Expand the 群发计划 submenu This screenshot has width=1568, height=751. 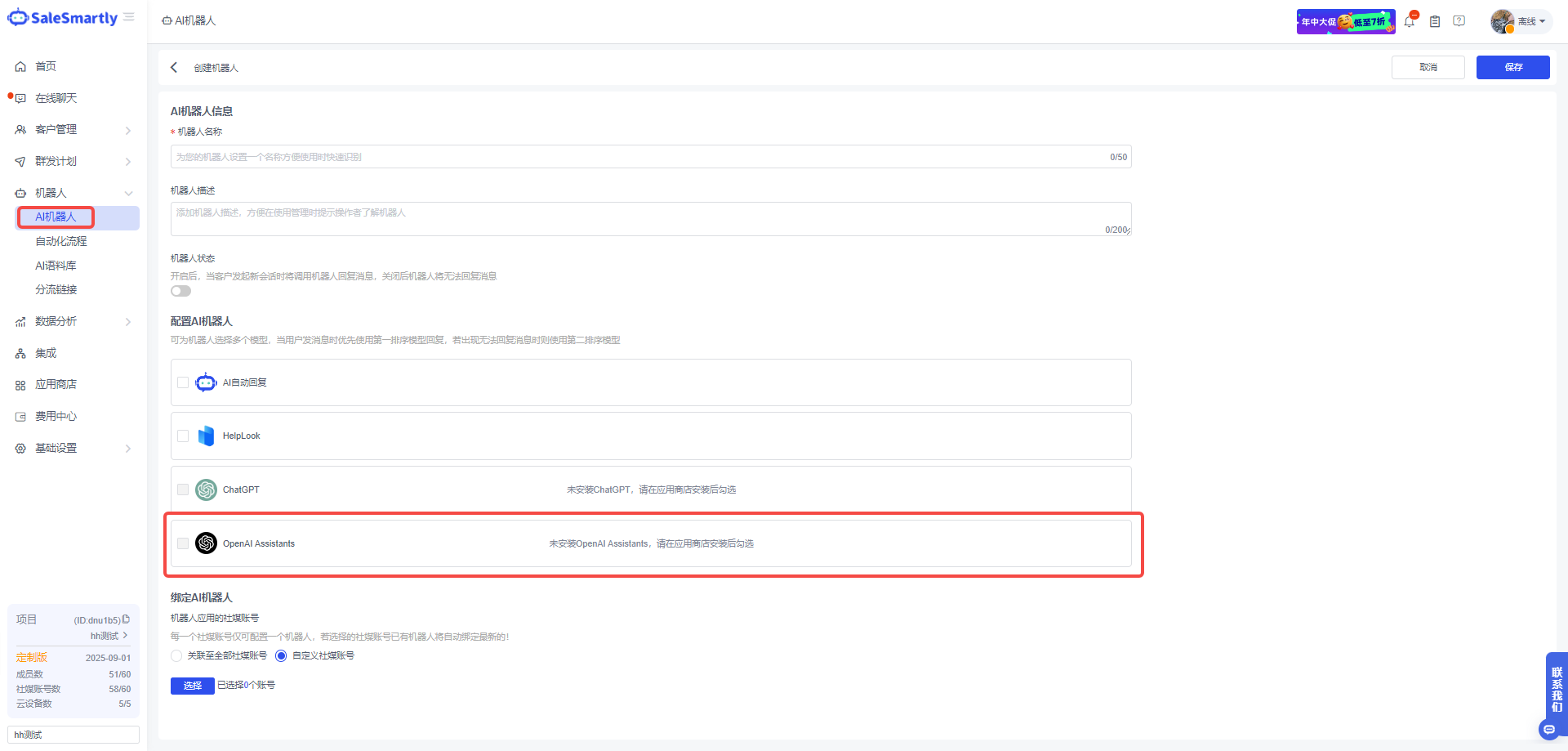[x=128, y=162]
